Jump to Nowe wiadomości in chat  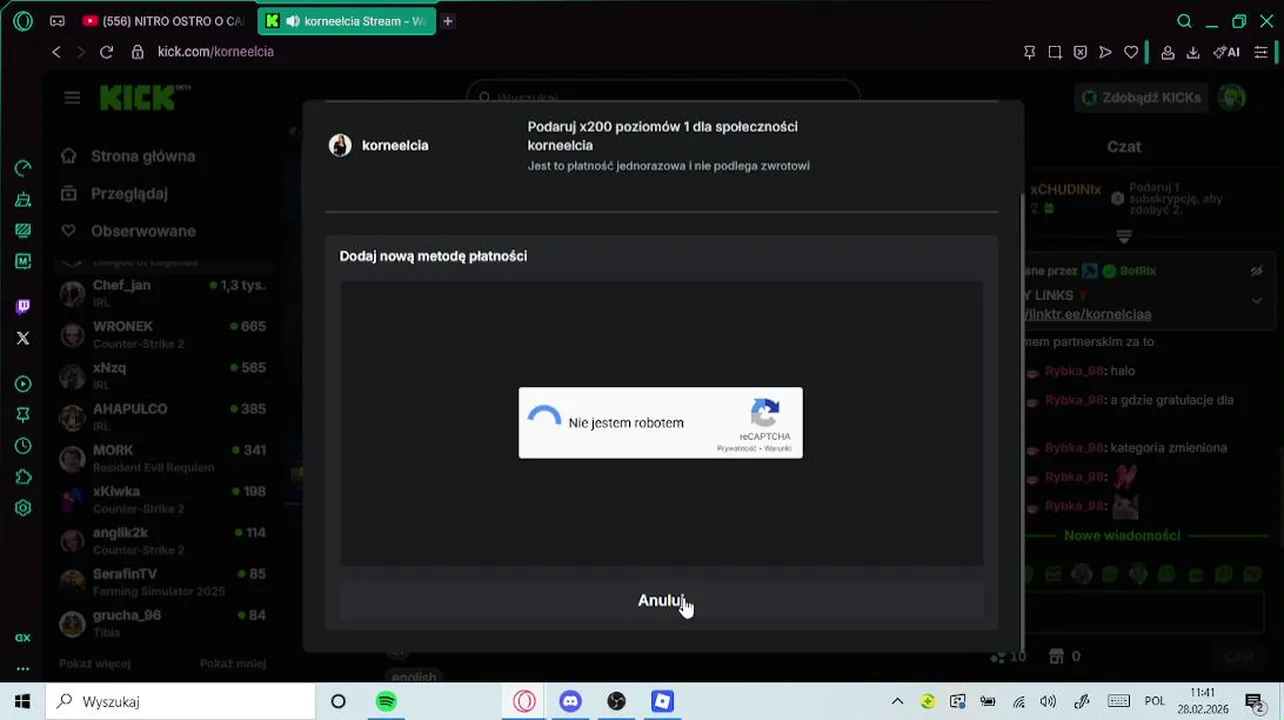click(1122, 536)
